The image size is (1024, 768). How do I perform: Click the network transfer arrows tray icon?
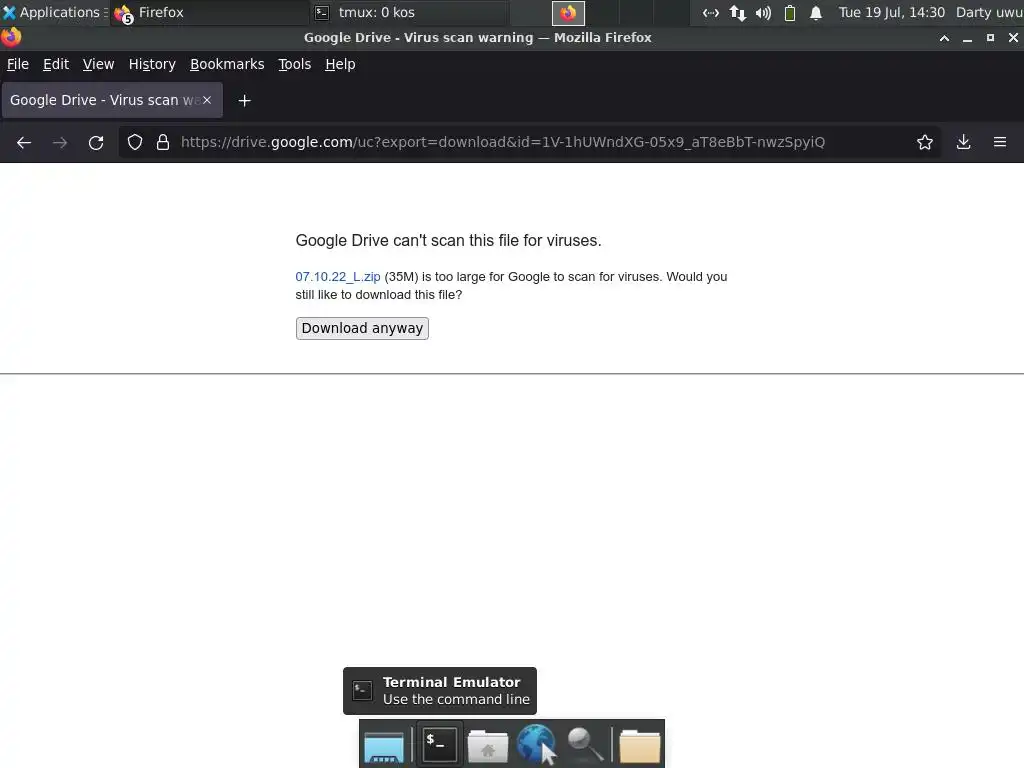click(x=737, y=13)
